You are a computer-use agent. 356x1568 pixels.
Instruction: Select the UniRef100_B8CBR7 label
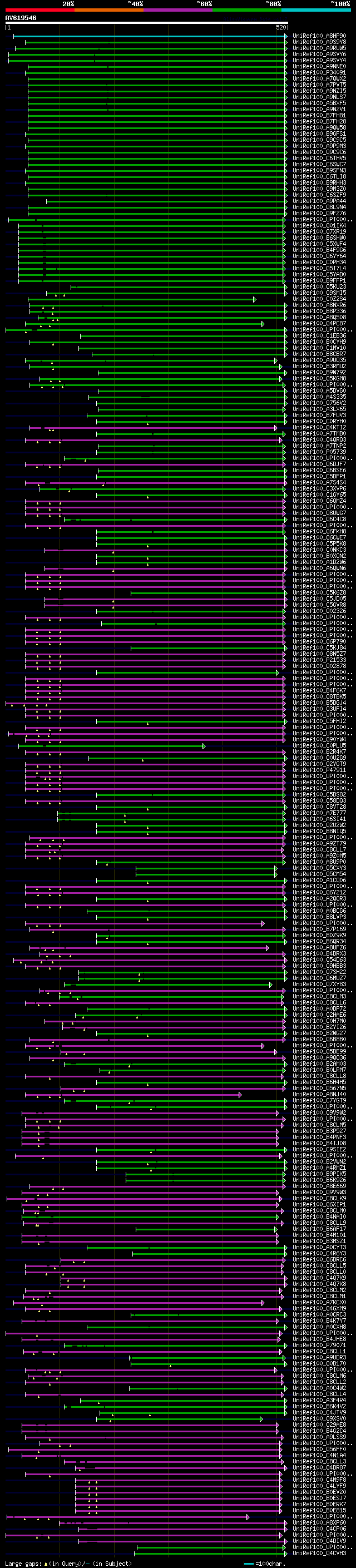319,354
